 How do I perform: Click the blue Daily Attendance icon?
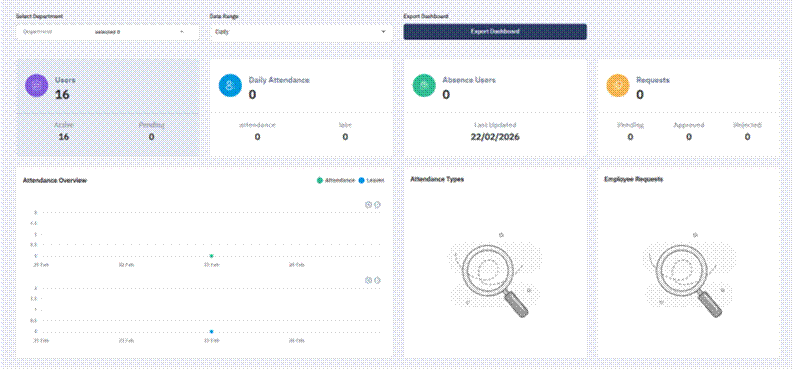pyautogui.click(x=230, y=85)
